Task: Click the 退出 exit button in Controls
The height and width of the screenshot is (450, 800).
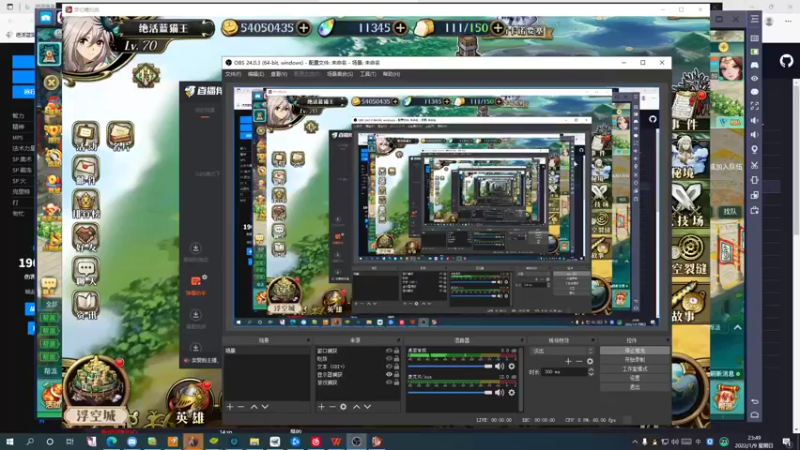Action: [635, 387]
